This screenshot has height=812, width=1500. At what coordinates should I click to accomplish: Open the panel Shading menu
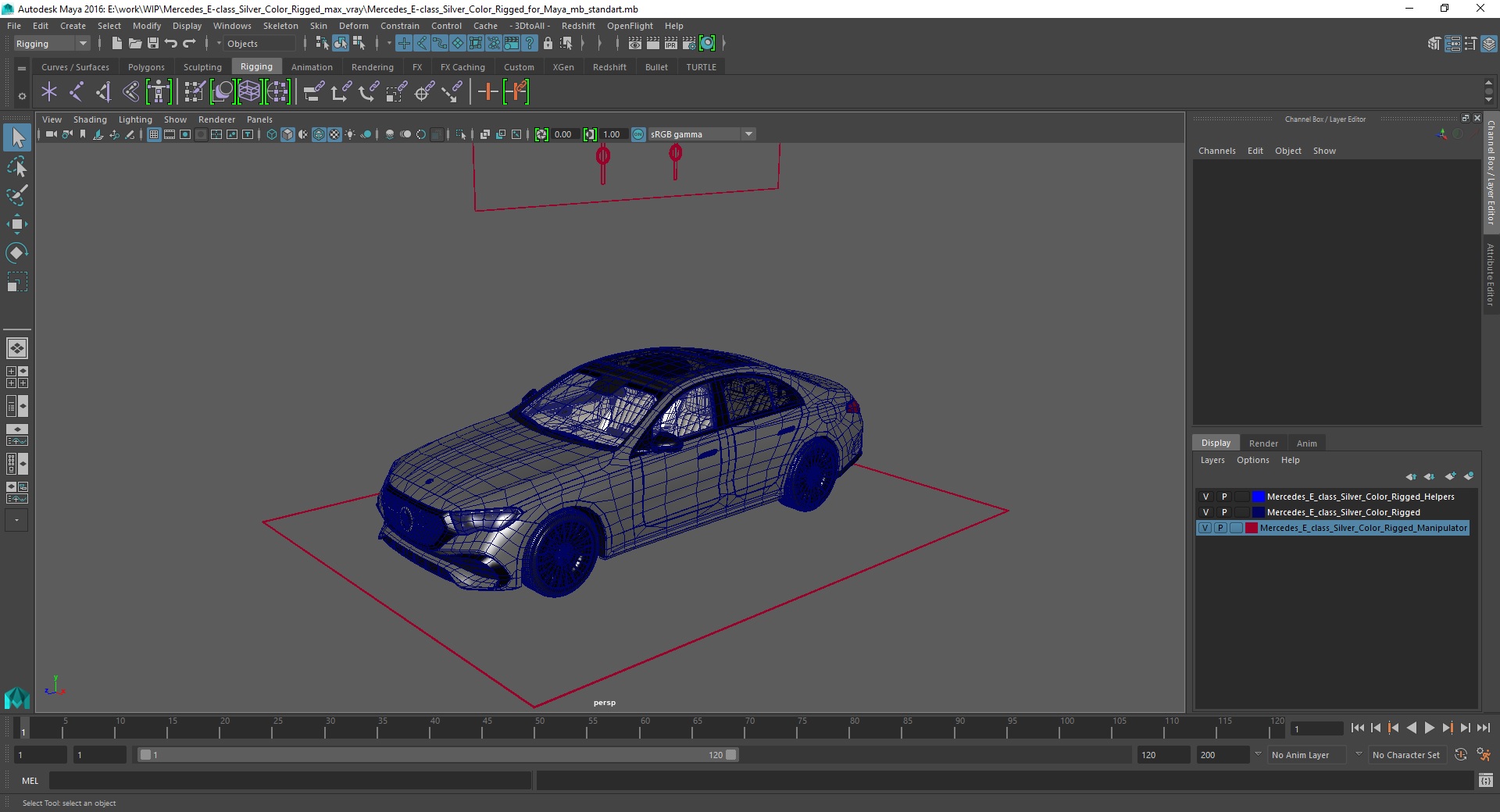coord(90,119)
